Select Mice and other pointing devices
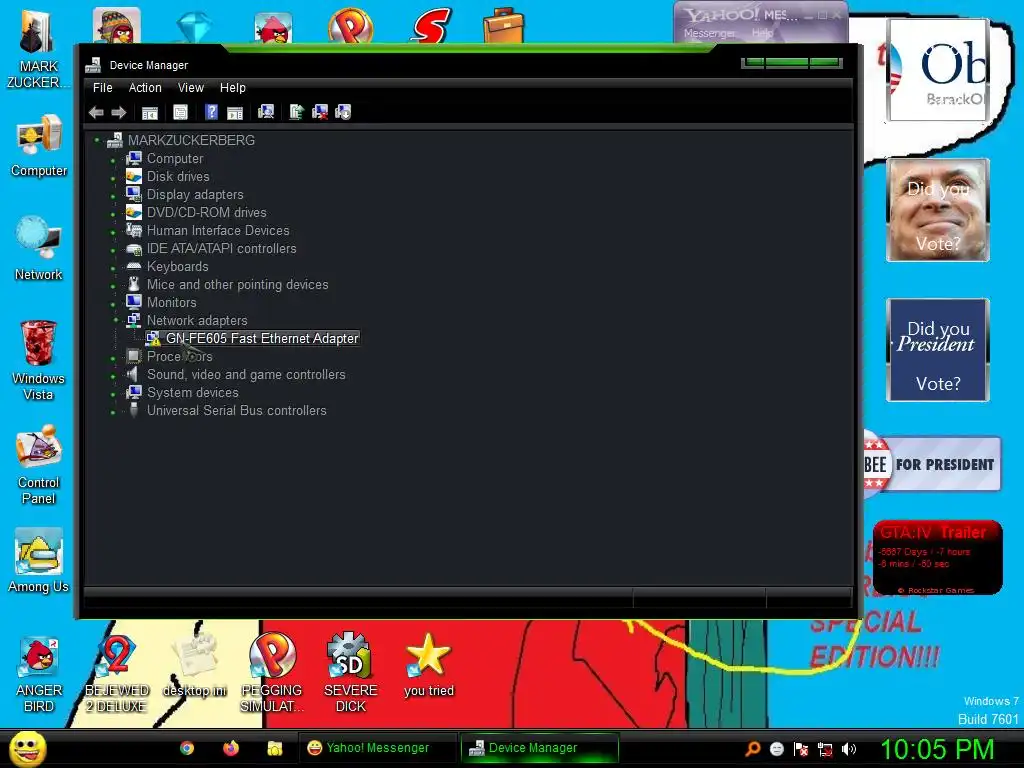Viewport: 1024px width, 768px height. pos(238,285)
